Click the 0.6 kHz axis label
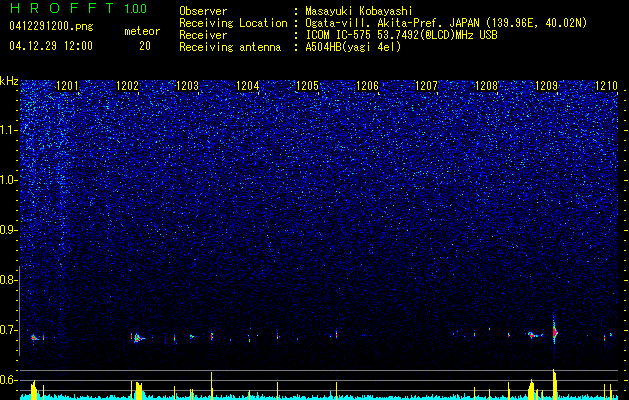Image resolution: width=629 pixels, height=400 pixels. coord(7,380)
